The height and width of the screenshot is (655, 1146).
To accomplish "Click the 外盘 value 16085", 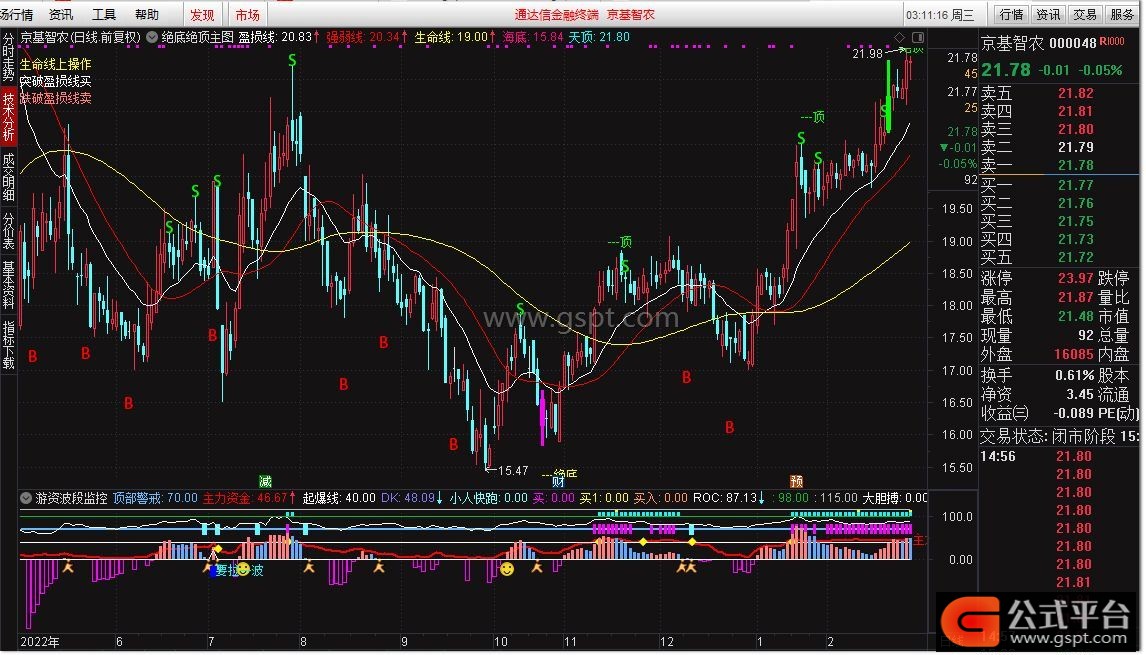I will [1074, 355].
